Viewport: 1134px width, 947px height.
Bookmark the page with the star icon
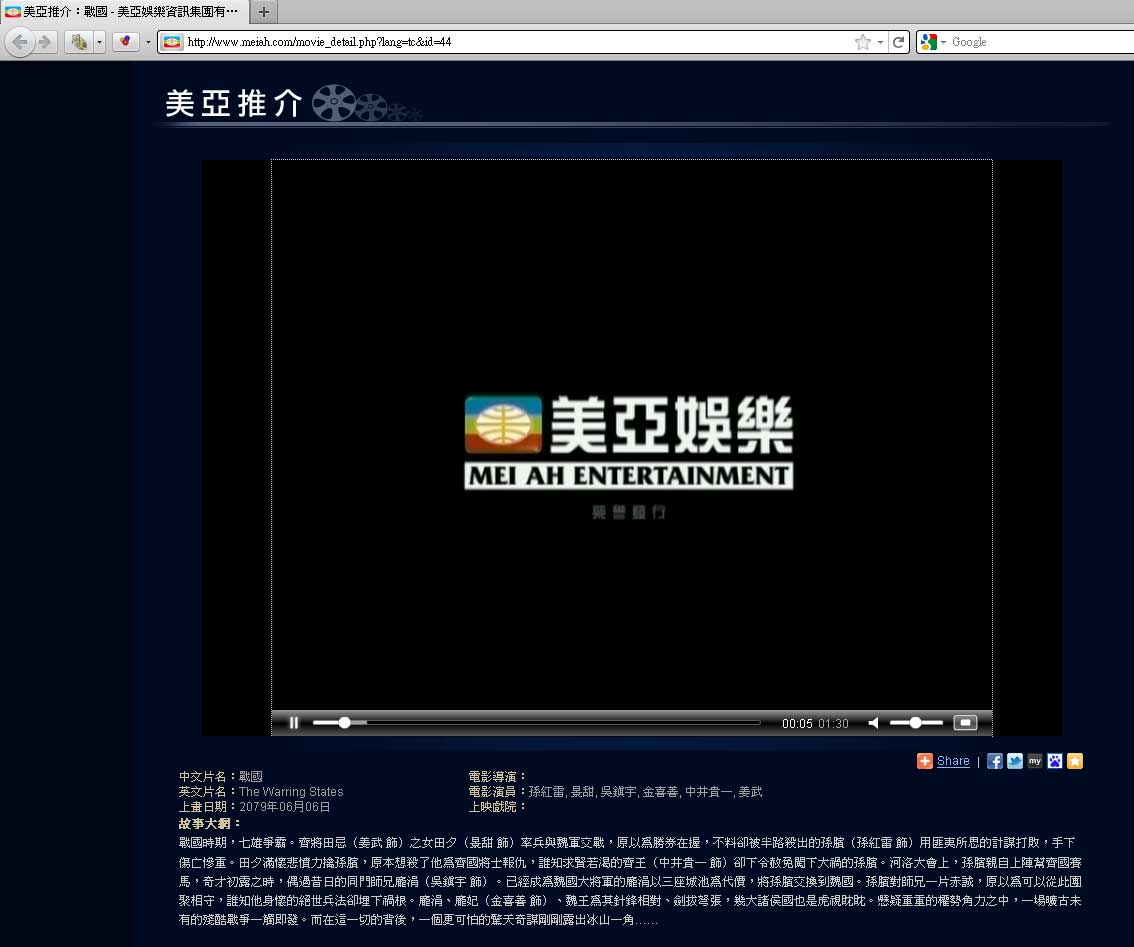click(x=862, y=42)
